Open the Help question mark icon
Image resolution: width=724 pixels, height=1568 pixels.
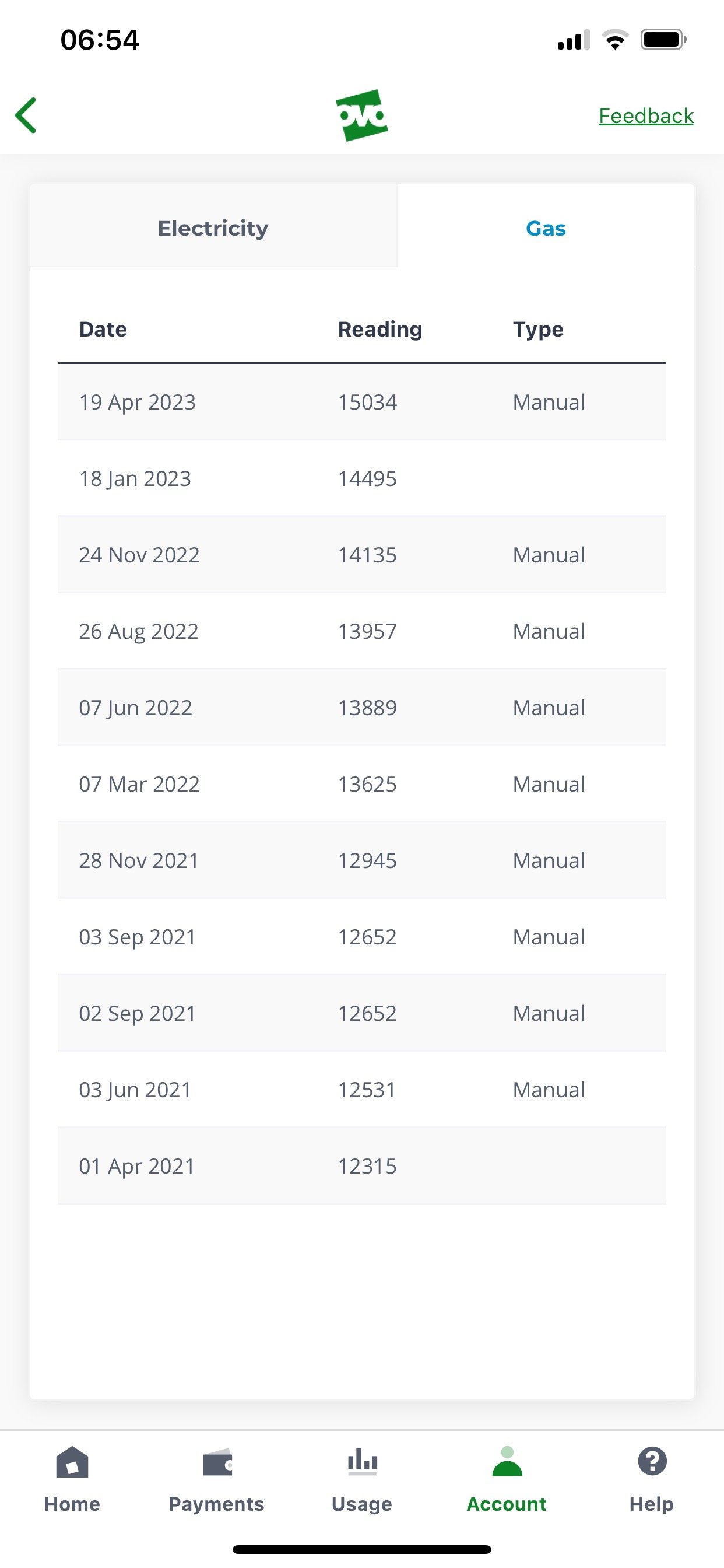pos(652,1461)
